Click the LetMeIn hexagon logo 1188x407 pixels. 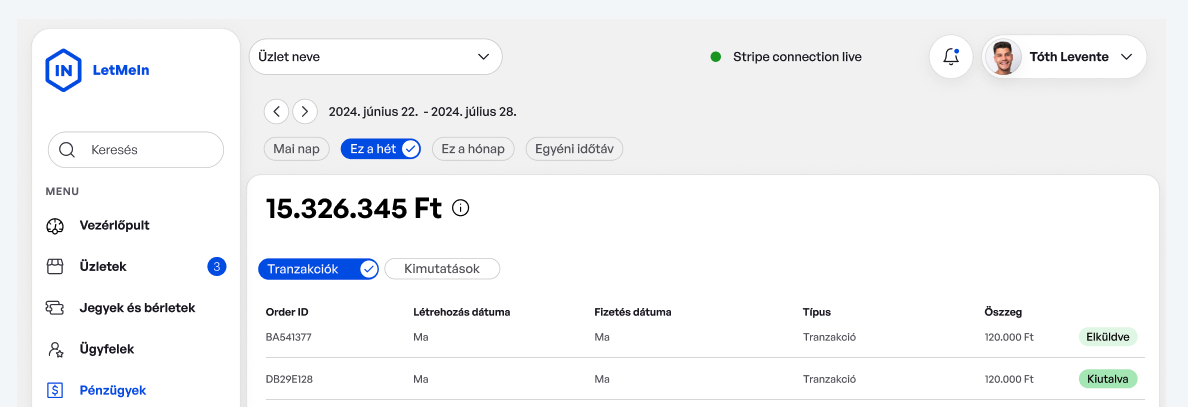64,70
